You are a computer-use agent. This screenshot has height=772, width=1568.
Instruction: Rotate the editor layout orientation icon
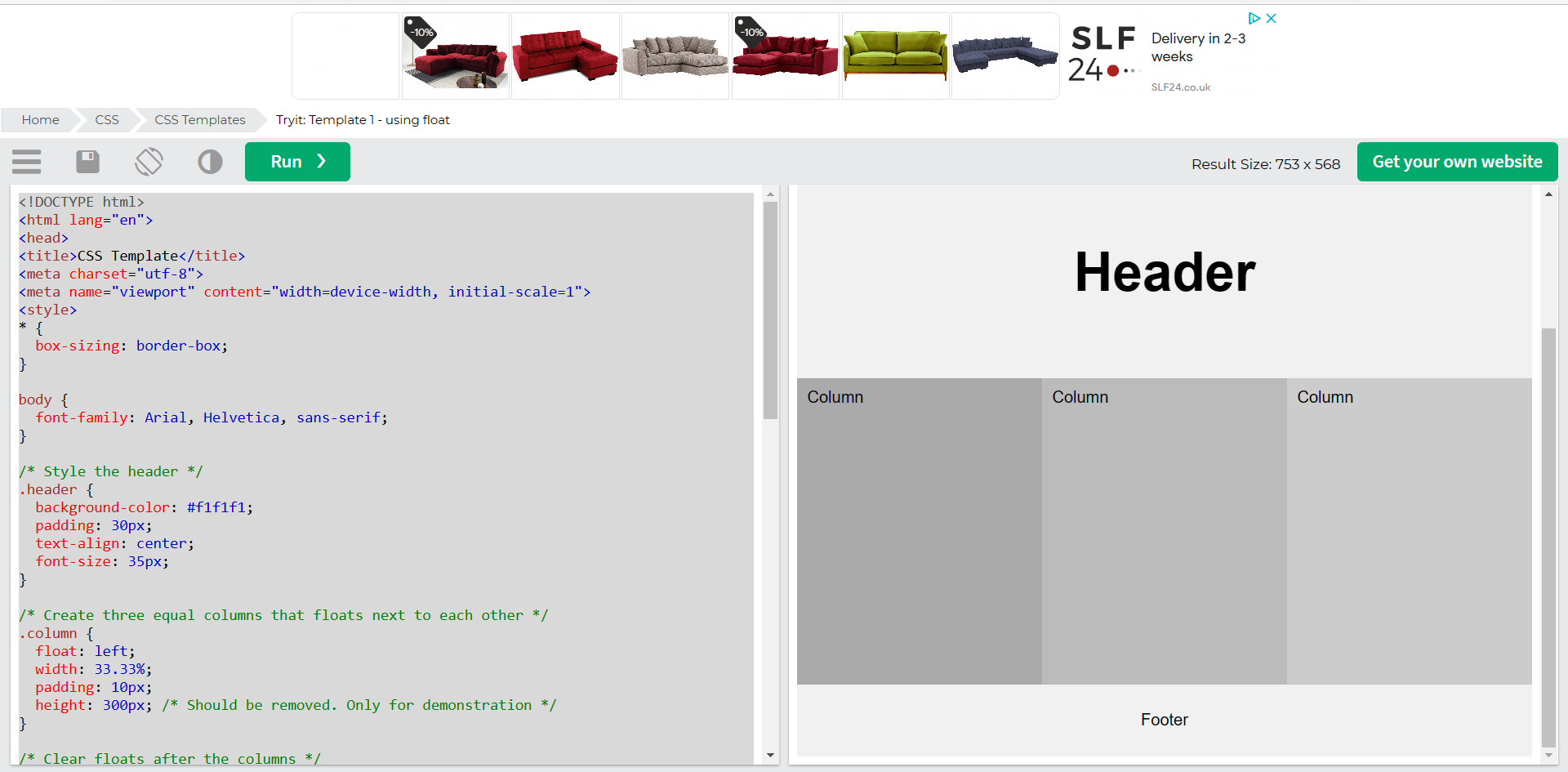pyautogui.click(x=149, y=162)
